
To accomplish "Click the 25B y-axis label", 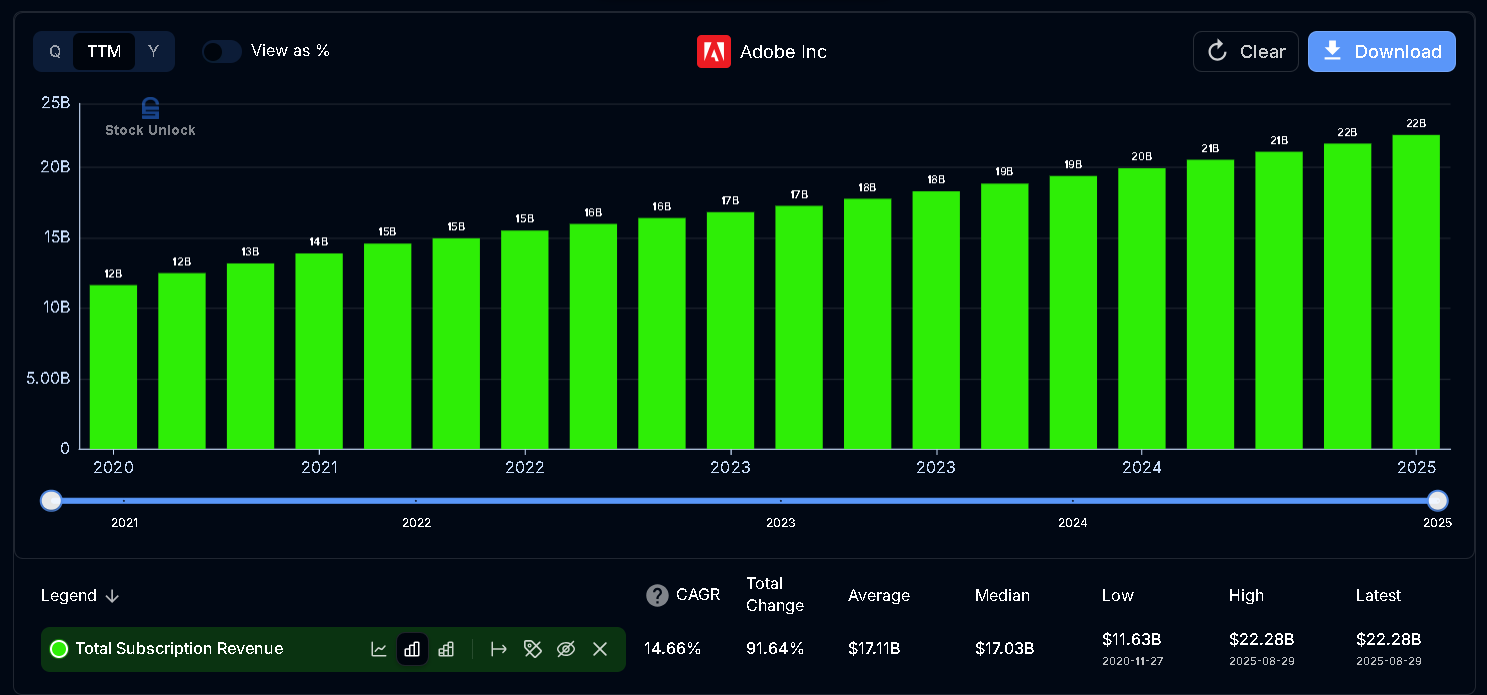I will 55,103.
